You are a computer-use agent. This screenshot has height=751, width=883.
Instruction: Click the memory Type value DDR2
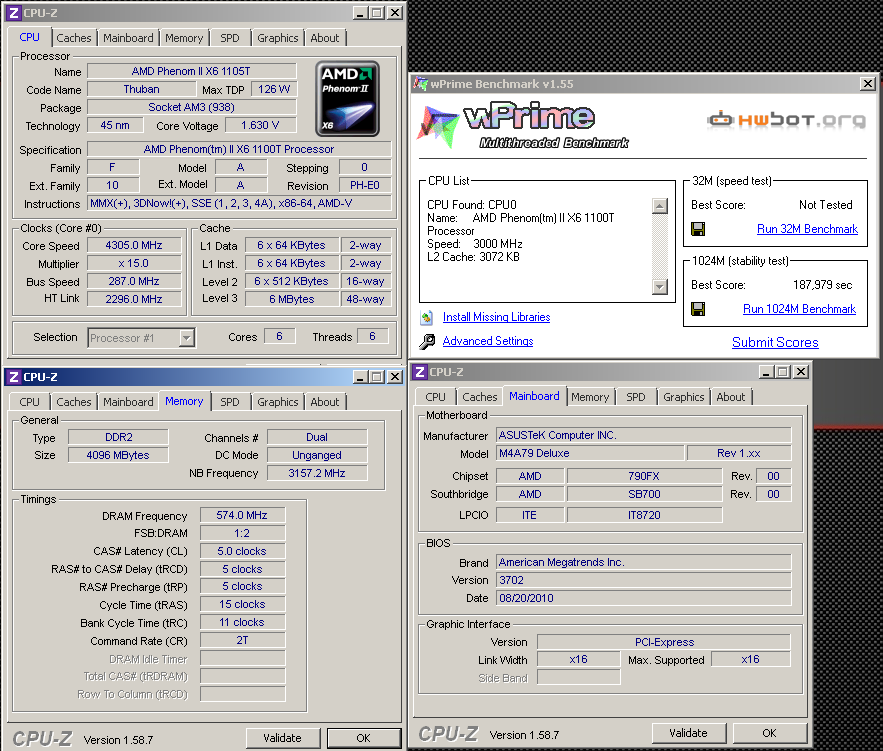pyautogui.click(x=118, y=437)
